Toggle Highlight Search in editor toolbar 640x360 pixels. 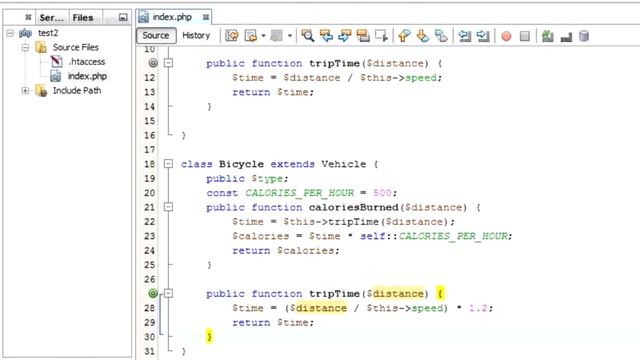click(363, 36)
